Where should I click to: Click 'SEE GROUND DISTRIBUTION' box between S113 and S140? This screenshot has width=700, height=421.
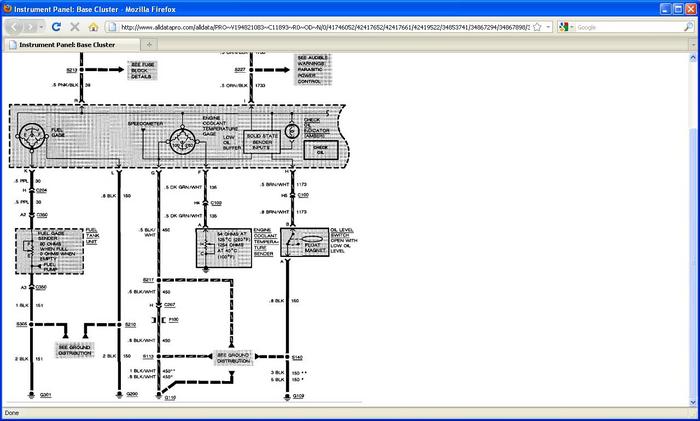tap(233, 358)
